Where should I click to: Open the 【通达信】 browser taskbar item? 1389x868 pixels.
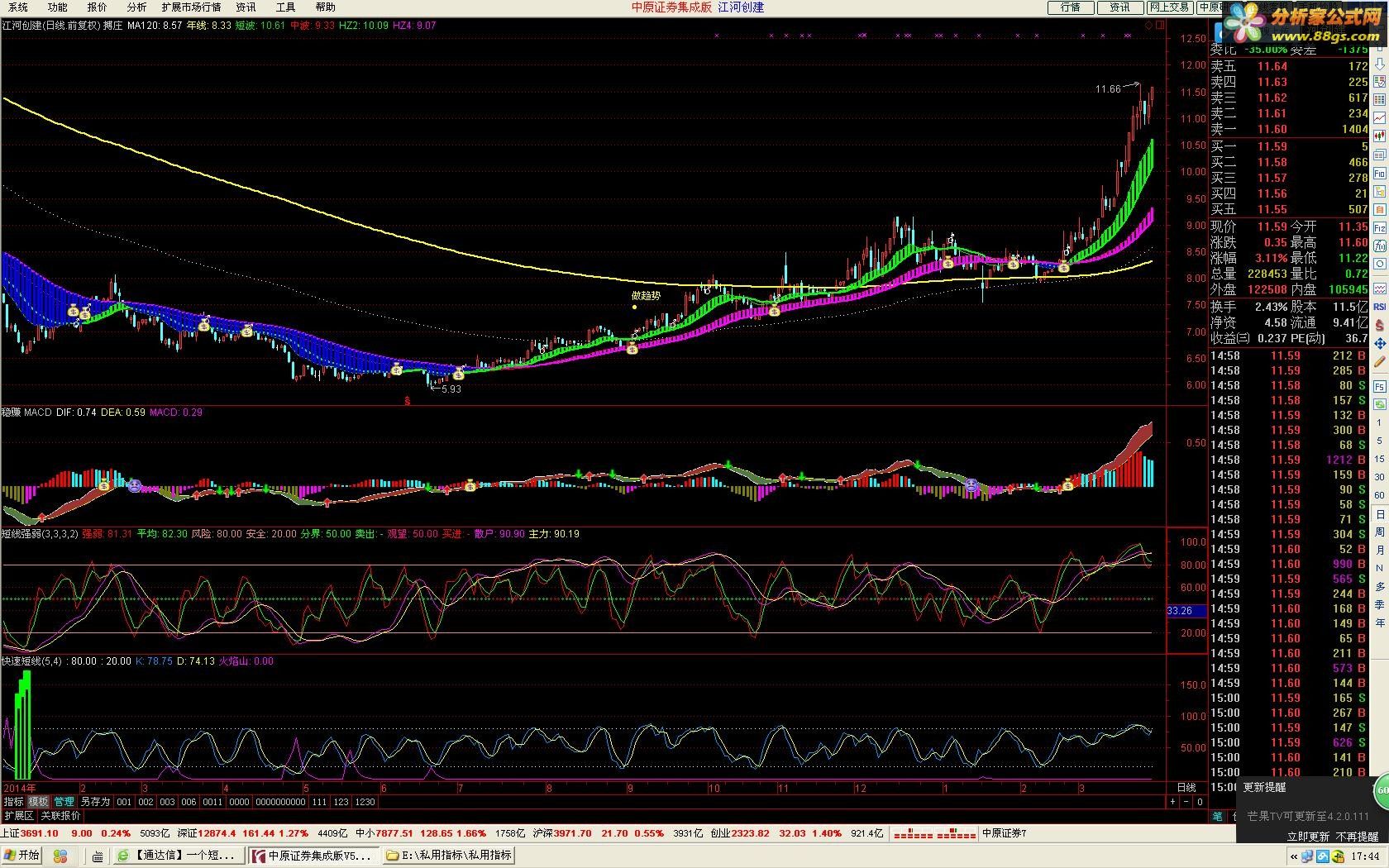(x=178, y=856)
